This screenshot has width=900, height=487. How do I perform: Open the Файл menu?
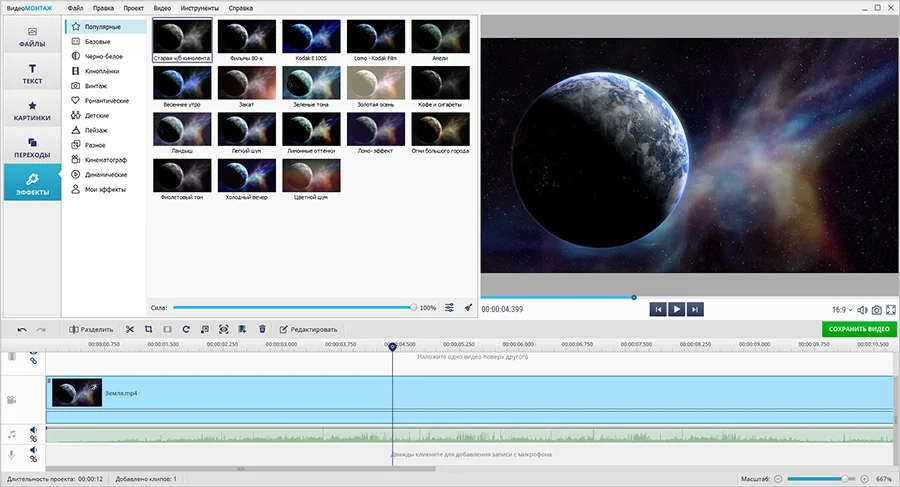pos(75,8)
